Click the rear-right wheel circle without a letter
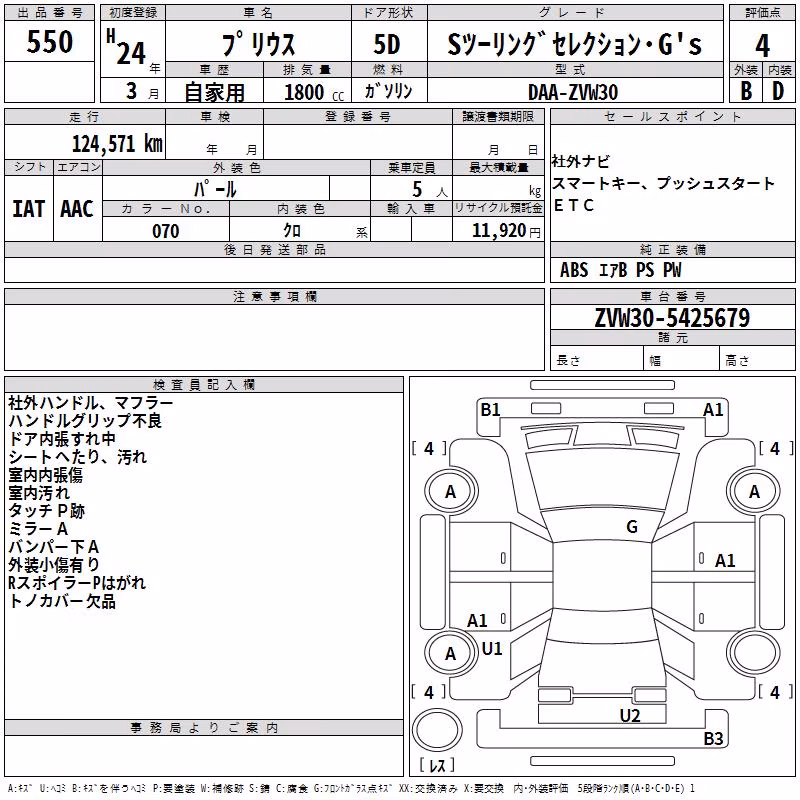Screen dimensions: 800x800 tap(754, 653)
